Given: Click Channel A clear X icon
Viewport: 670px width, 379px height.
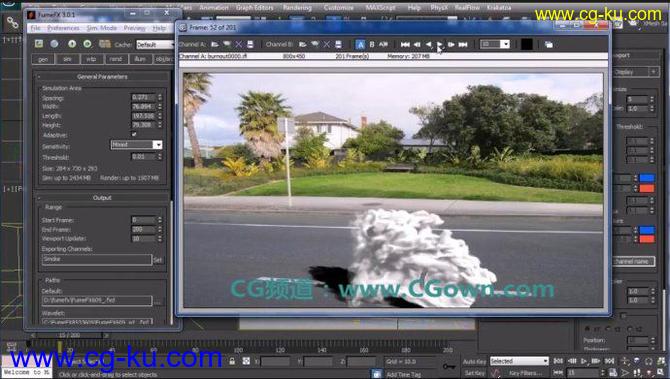Looking at the screenshot, I should click(238, 44).
